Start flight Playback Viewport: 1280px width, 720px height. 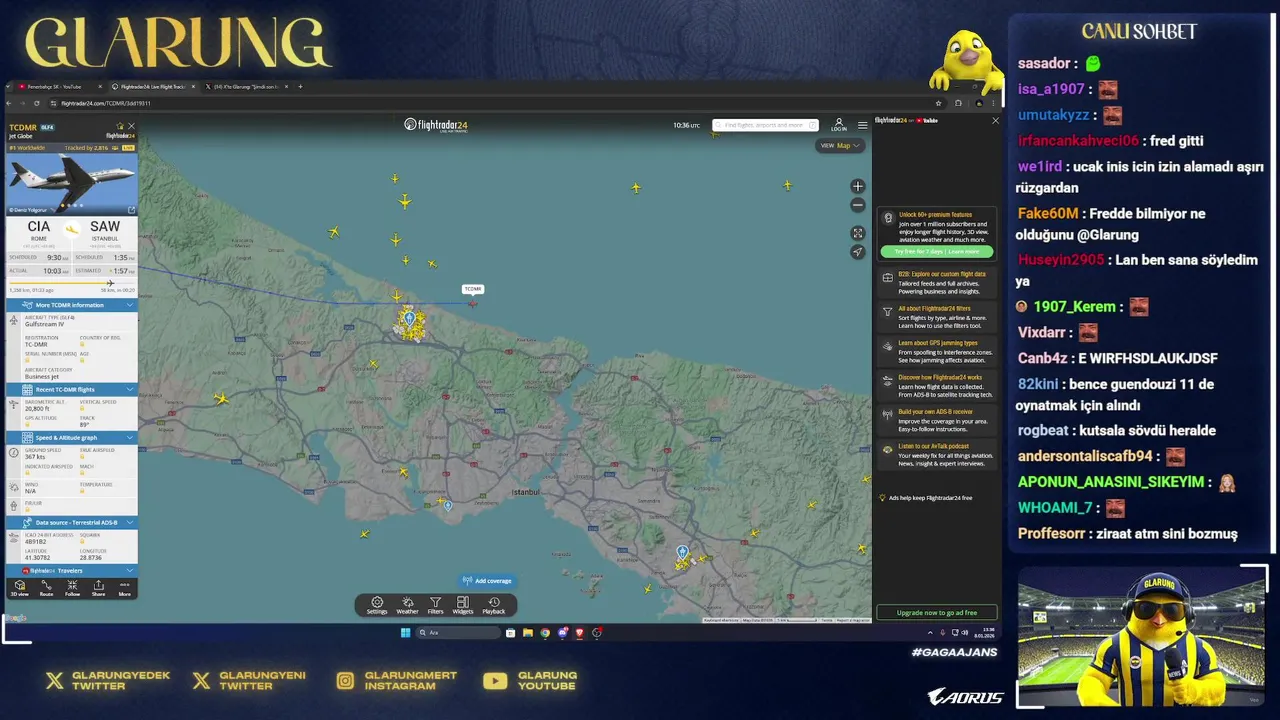[494, 605]
